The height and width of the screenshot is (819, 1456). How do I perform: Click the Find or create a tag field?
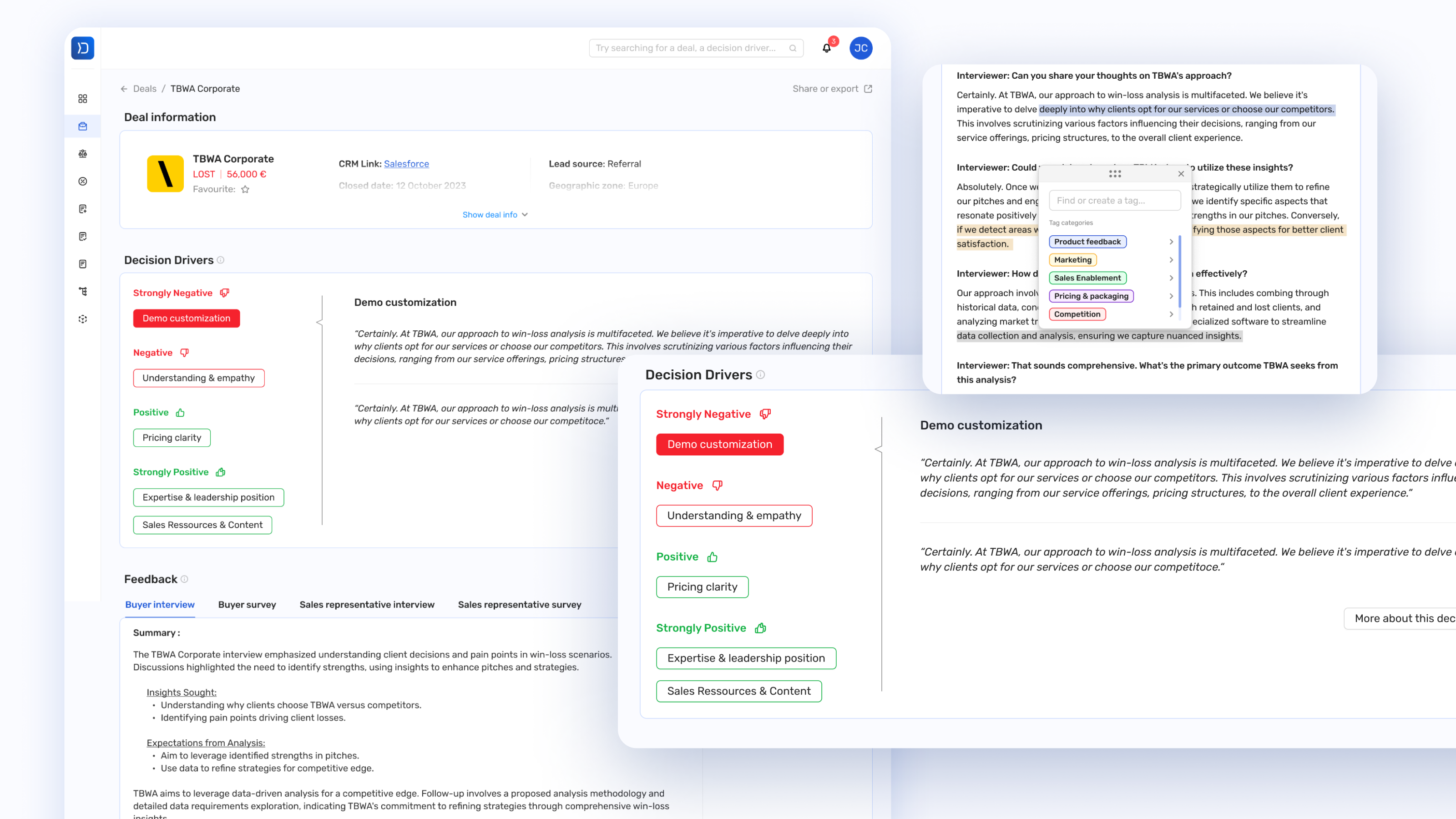point(1114,201)
